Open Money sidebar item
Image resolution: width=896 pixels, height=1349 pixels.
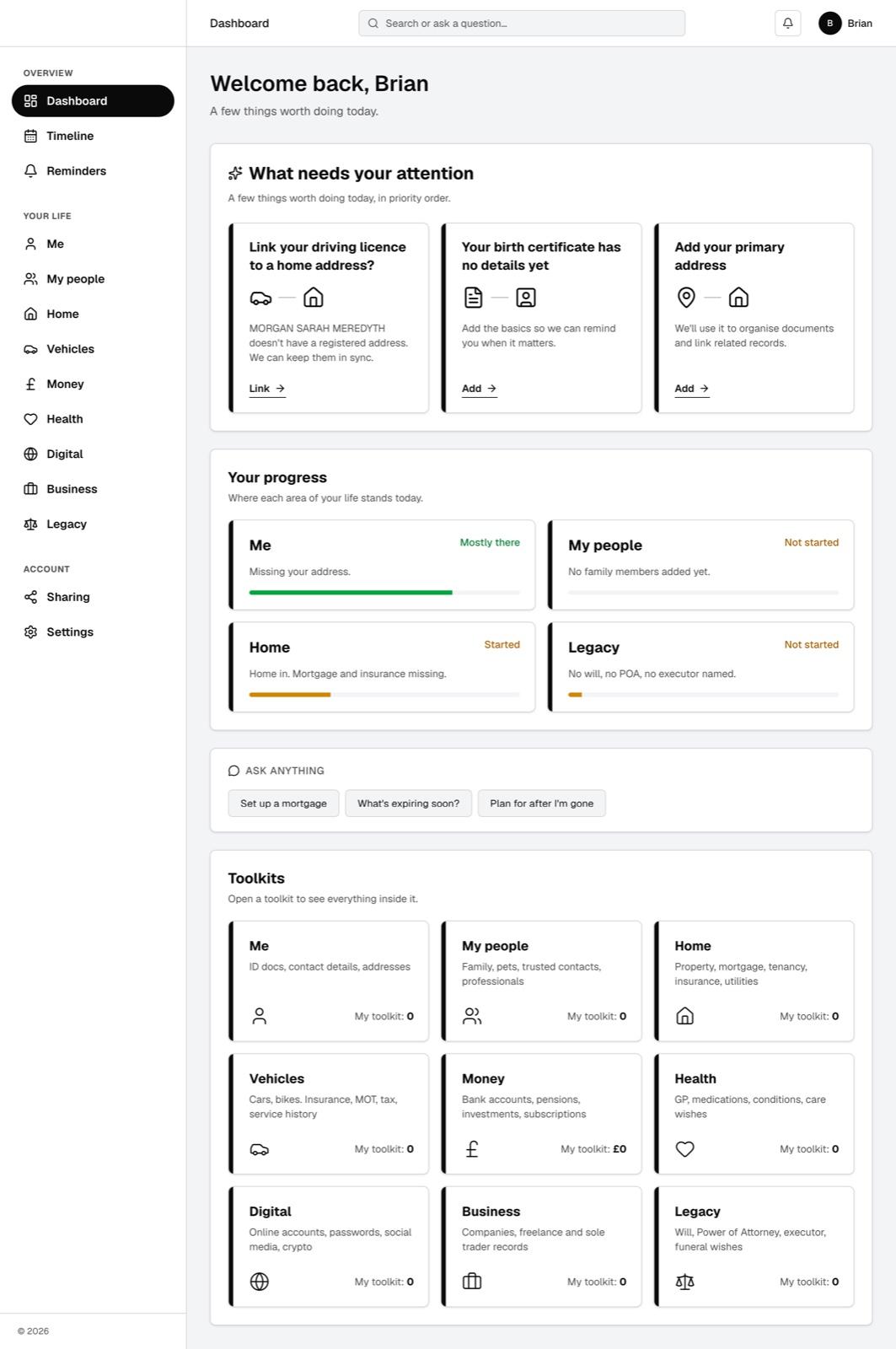(x=93, y=384)
